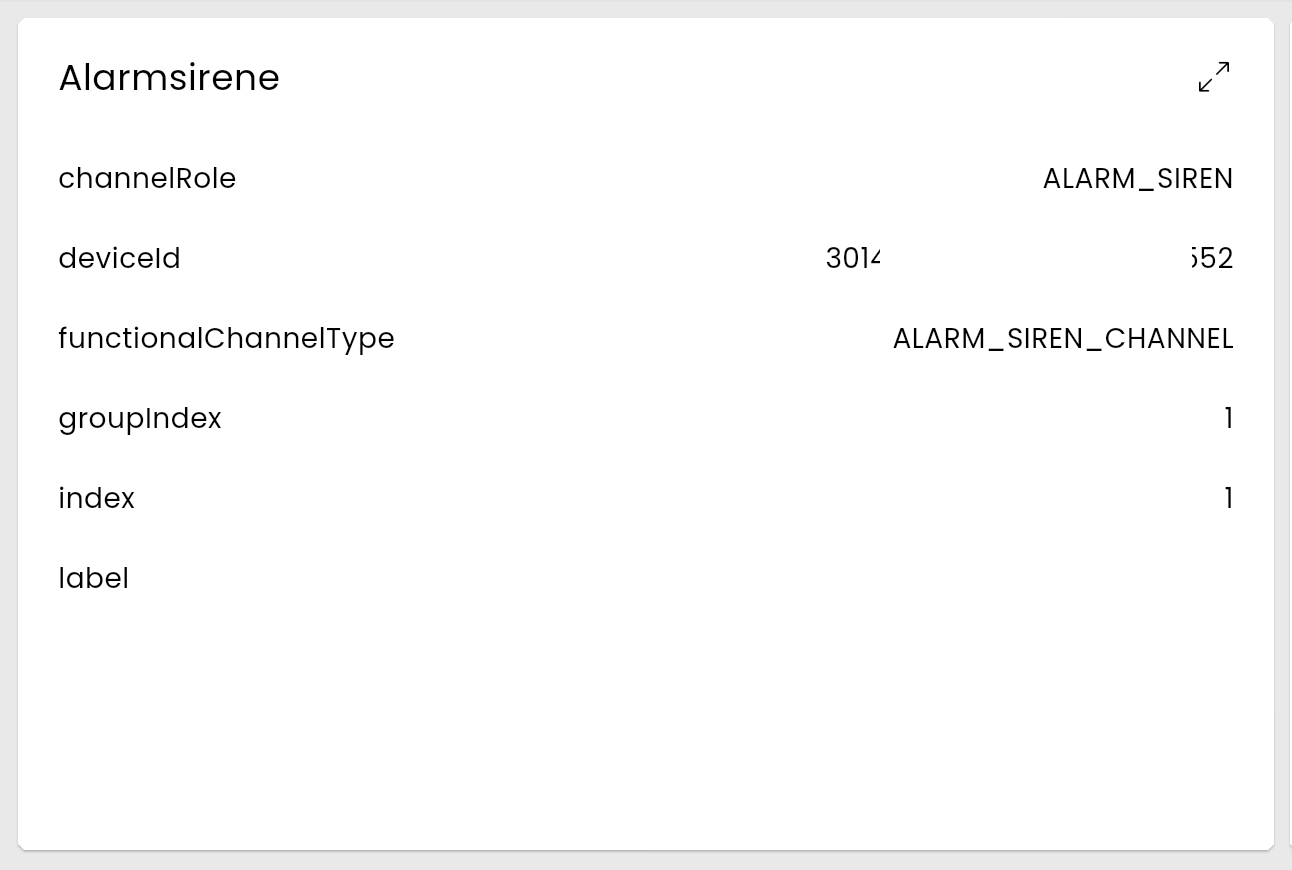Expand the Alarmsirene card to fullscreen
1292x870 pixels.
point(1214,77)
